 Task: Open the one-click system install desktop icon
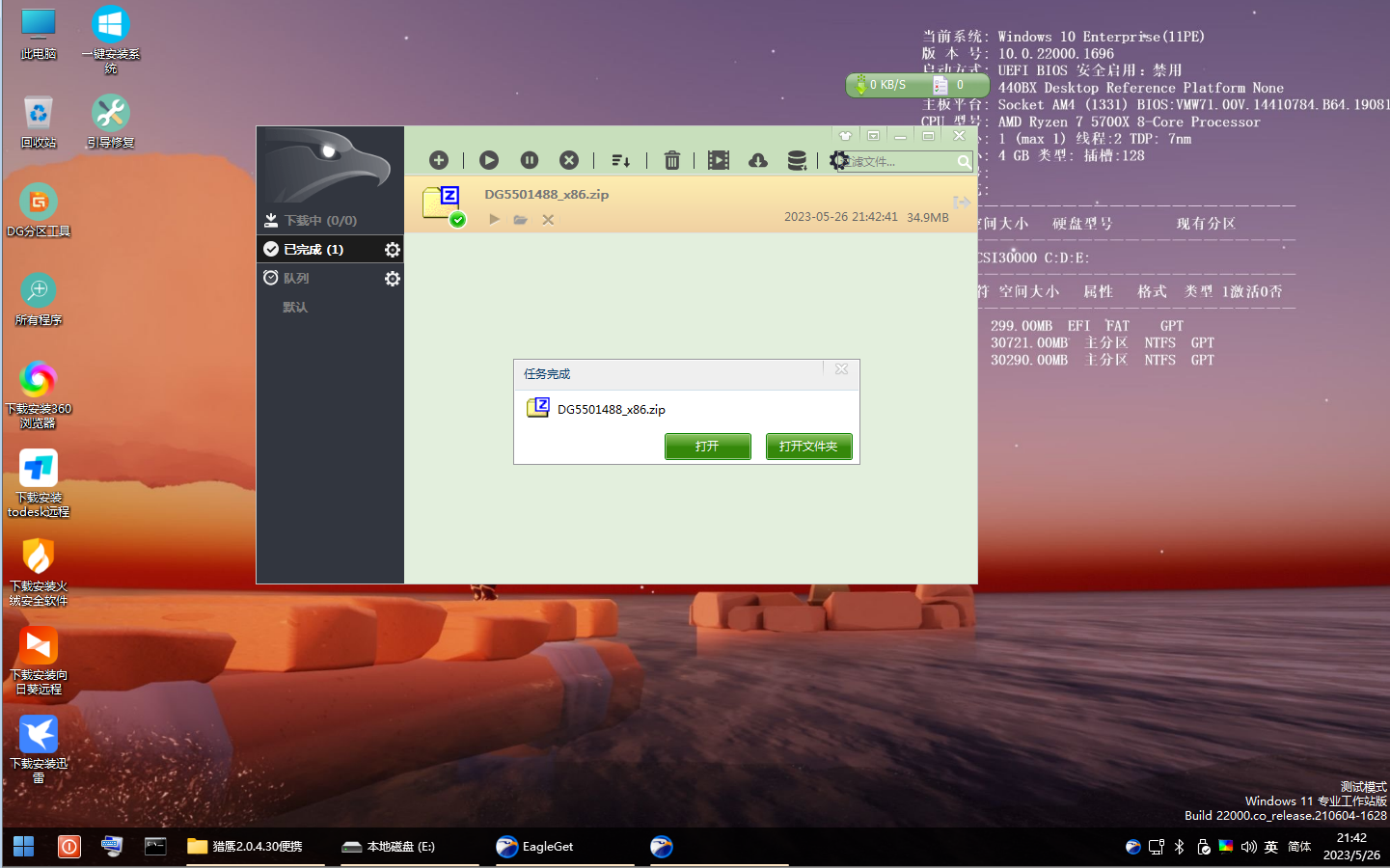click(111, 41)
